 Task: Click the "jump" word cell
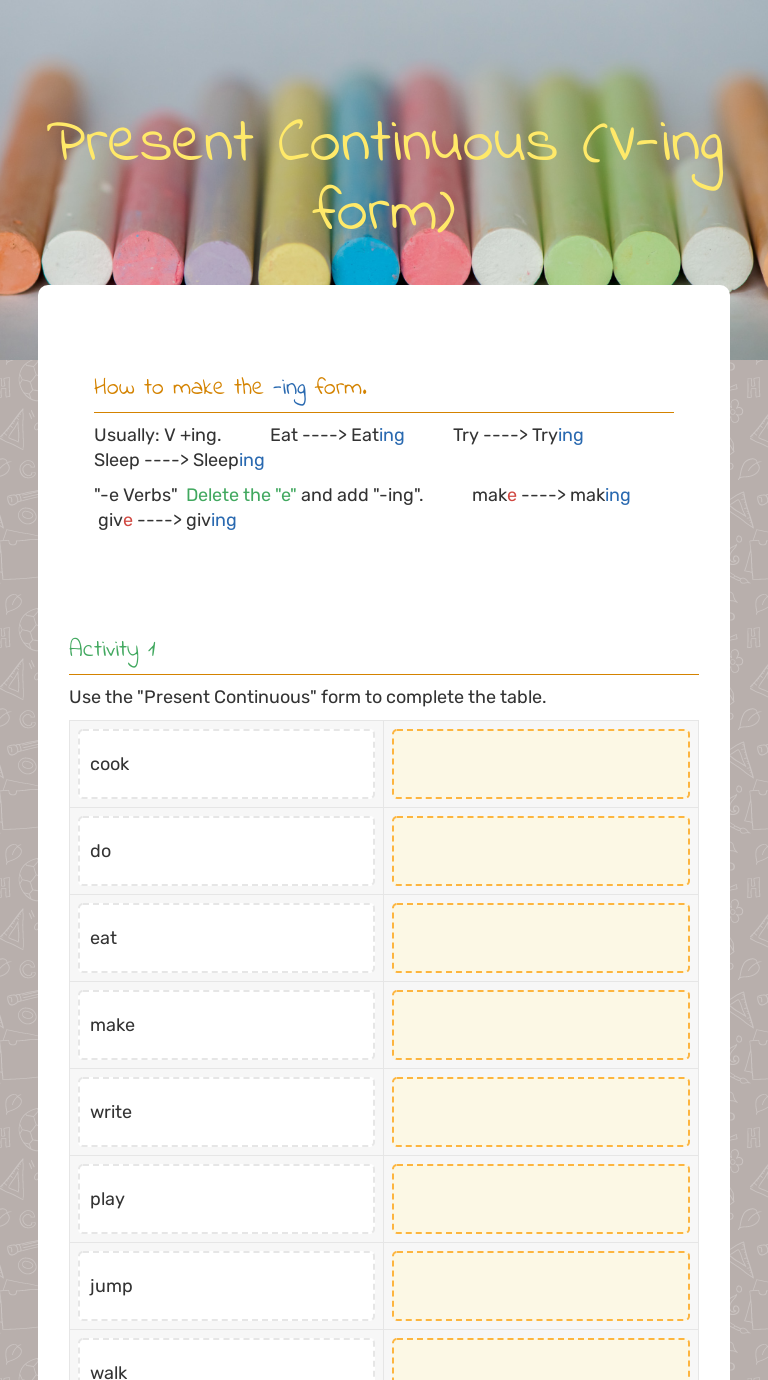point(226,1286)
